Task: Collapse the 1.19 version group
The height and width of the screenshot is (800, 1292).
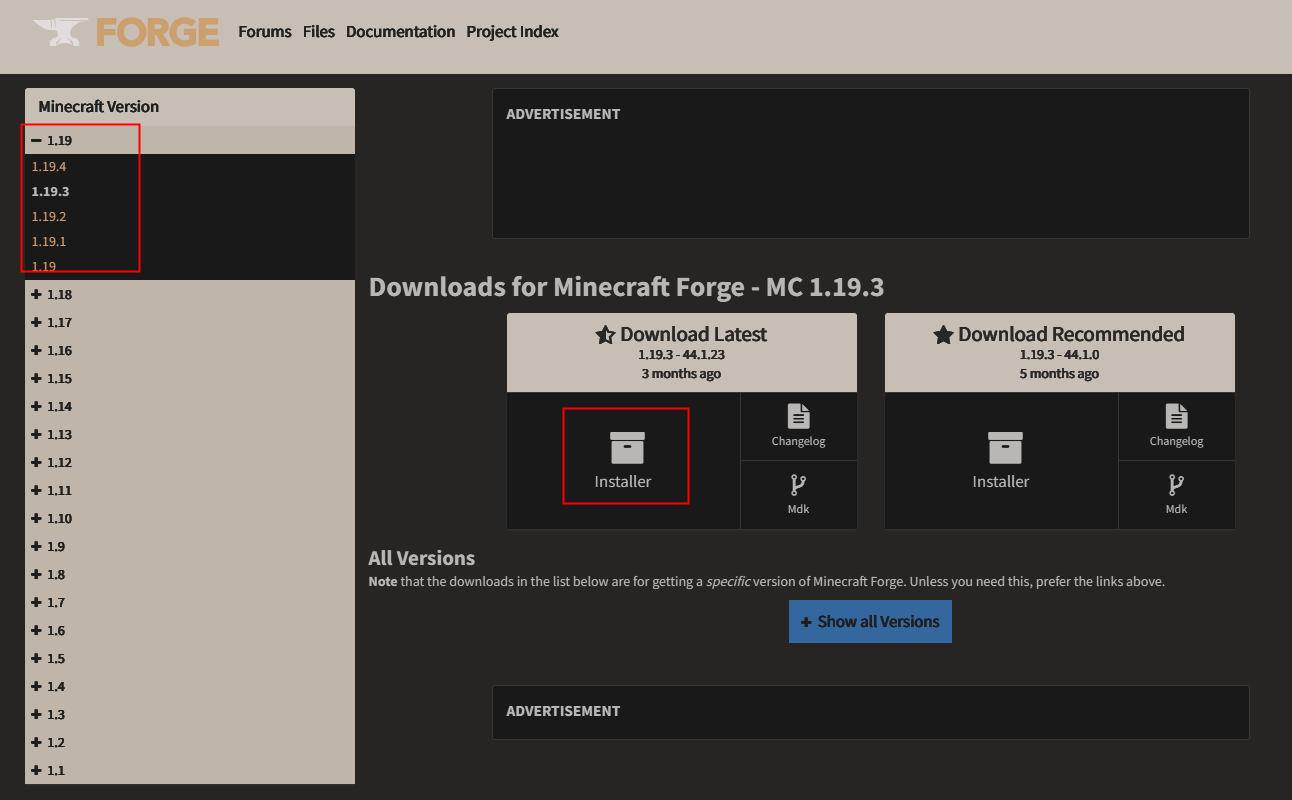Action: coord(190,140)
